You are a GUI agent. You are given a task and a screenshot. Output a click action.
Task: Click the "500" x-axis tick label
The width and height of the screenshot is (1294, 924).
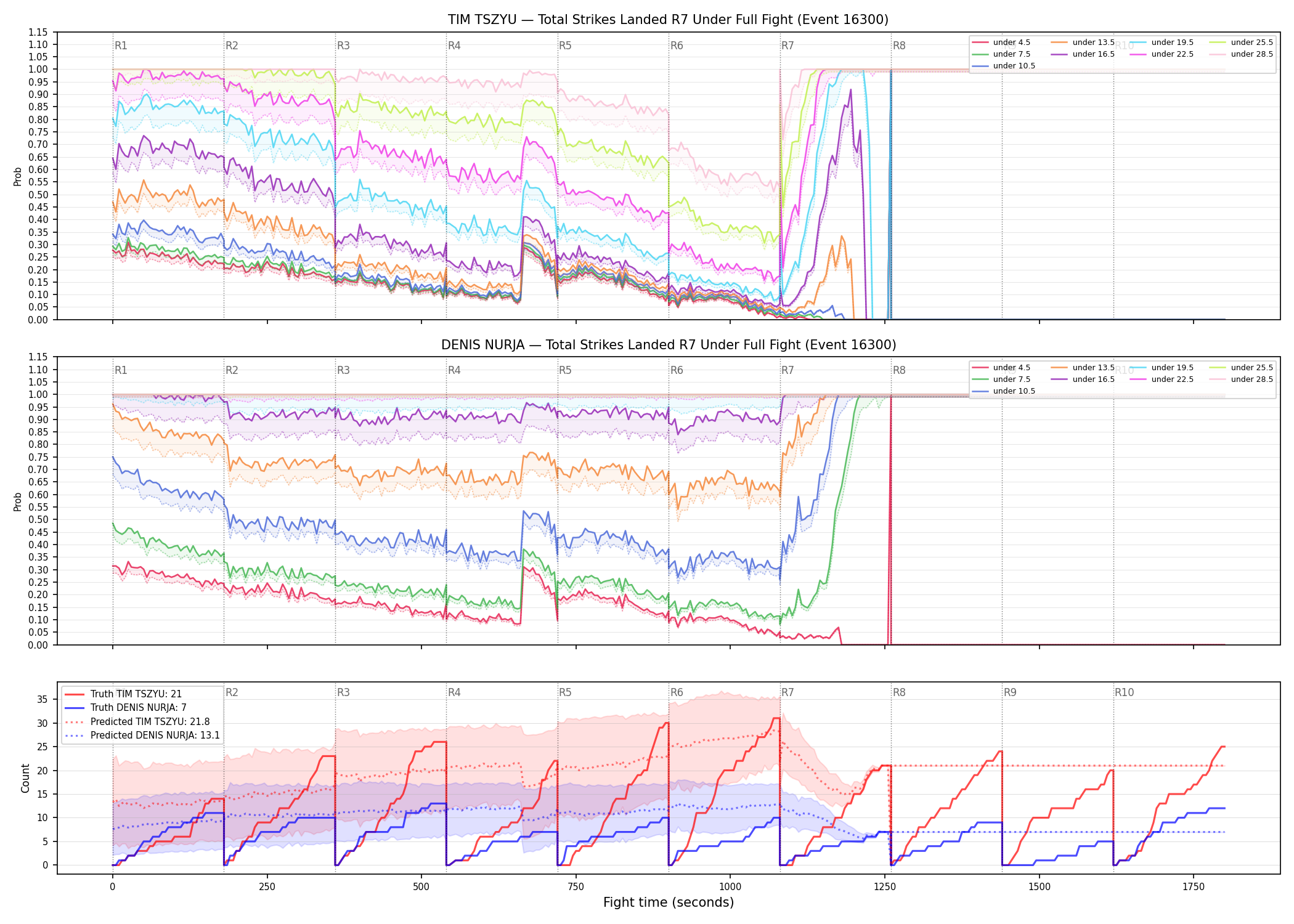point(421,887)
